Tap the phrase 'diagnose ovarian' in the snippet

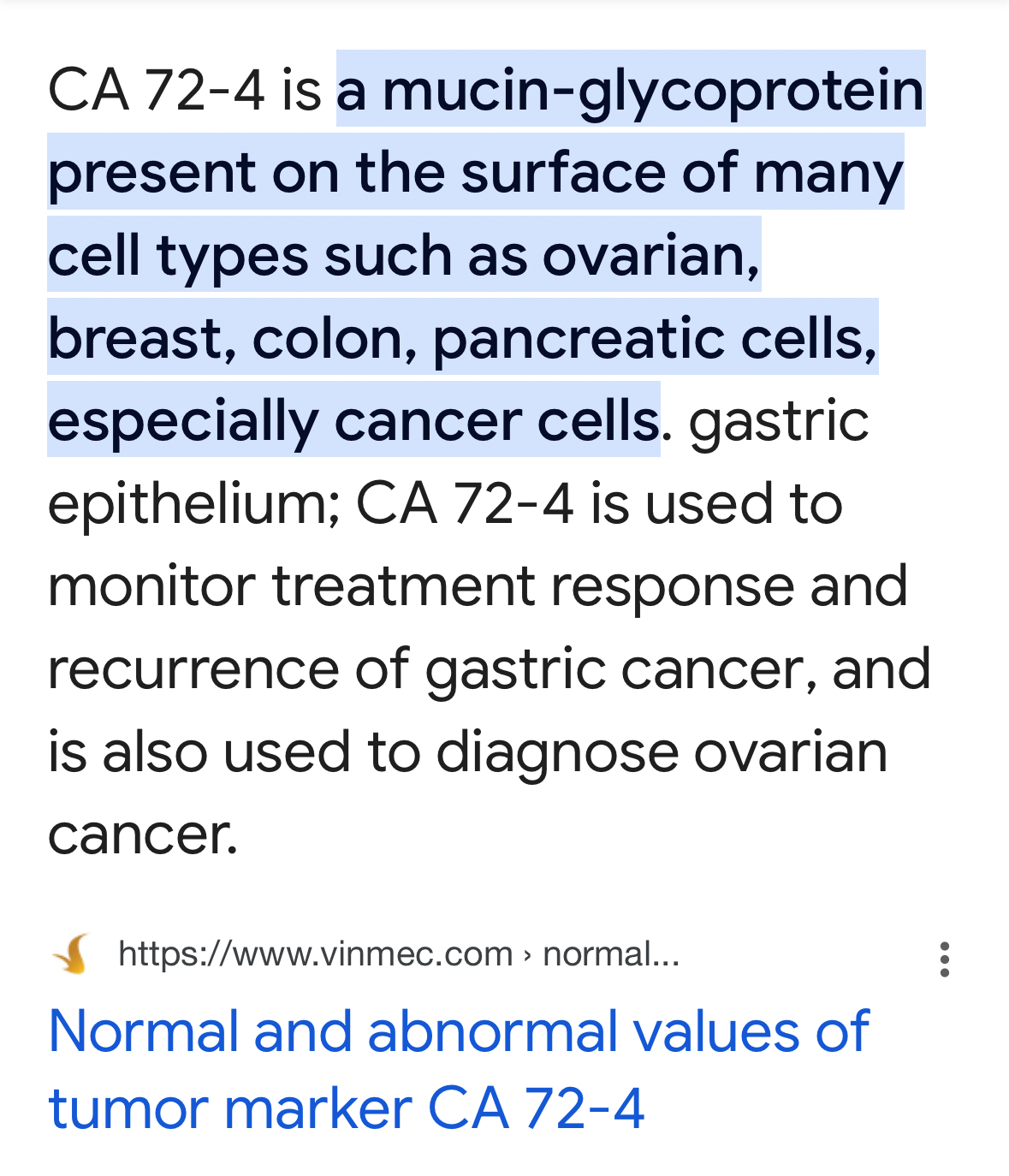(x=662, y=752)
